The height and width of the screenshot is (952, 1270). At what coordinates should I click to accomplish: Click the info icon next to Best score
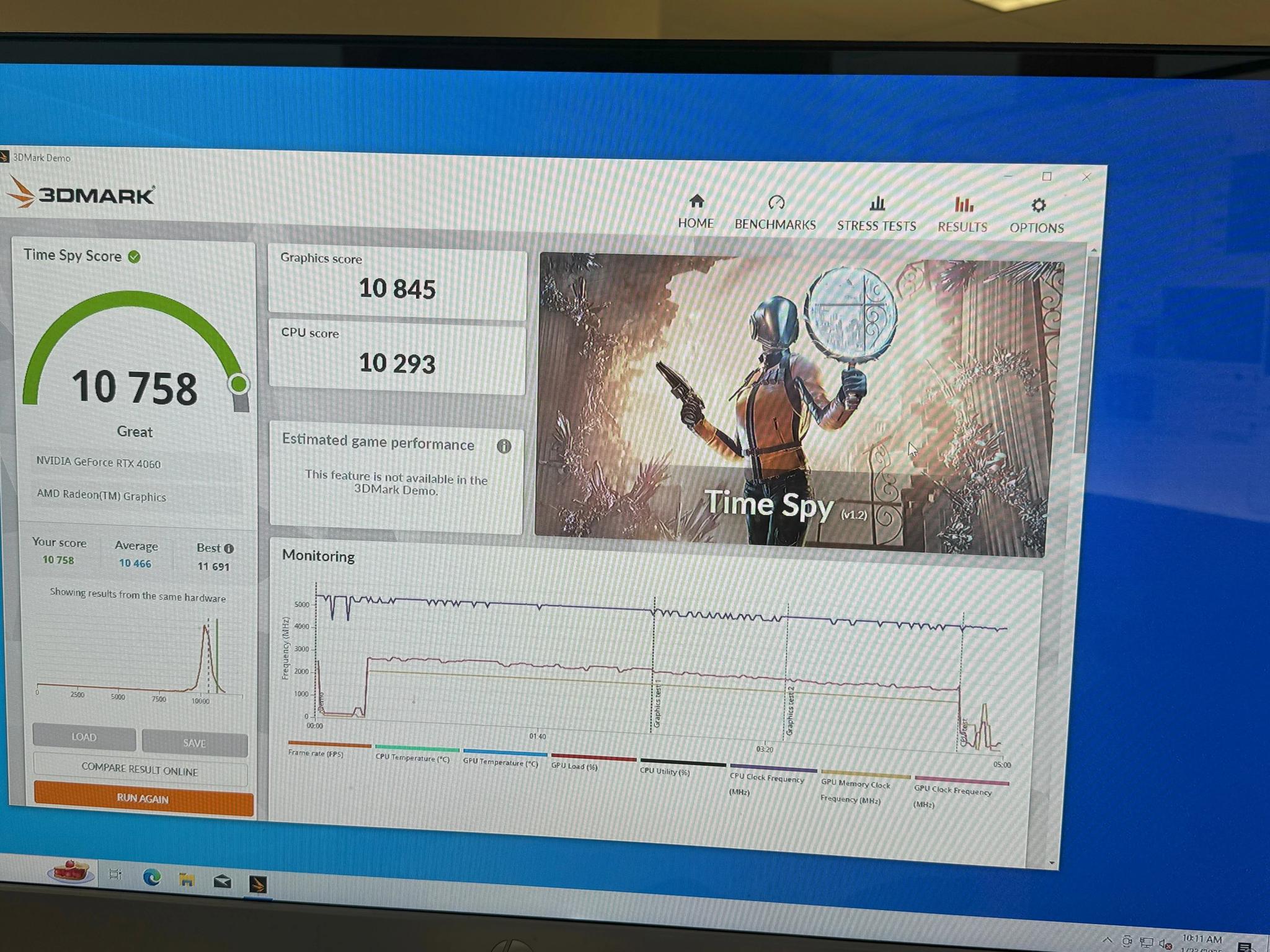click(x=229, y=549)
